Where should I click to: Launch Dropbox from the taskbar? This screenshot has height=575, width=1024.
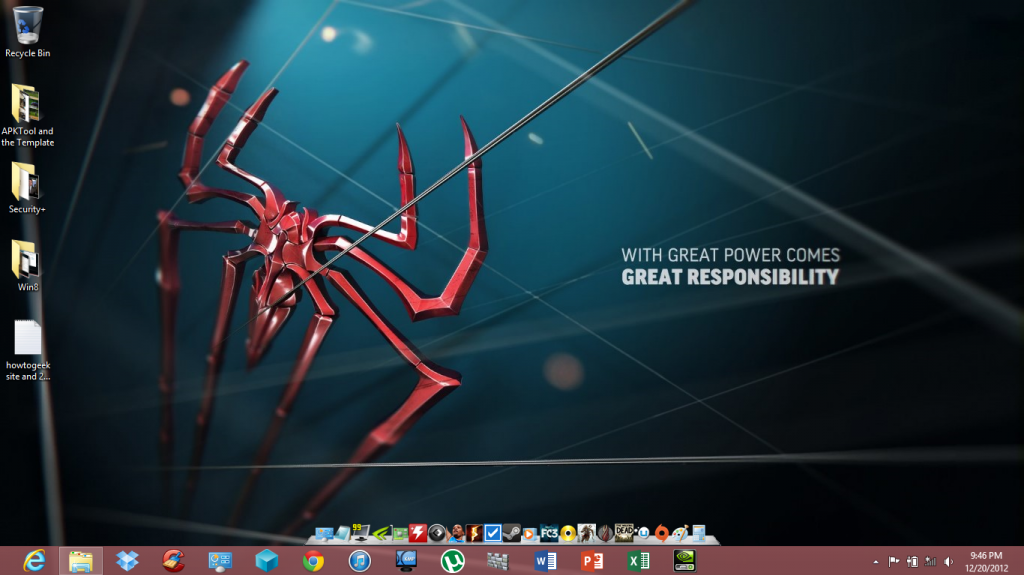point(127,561)
